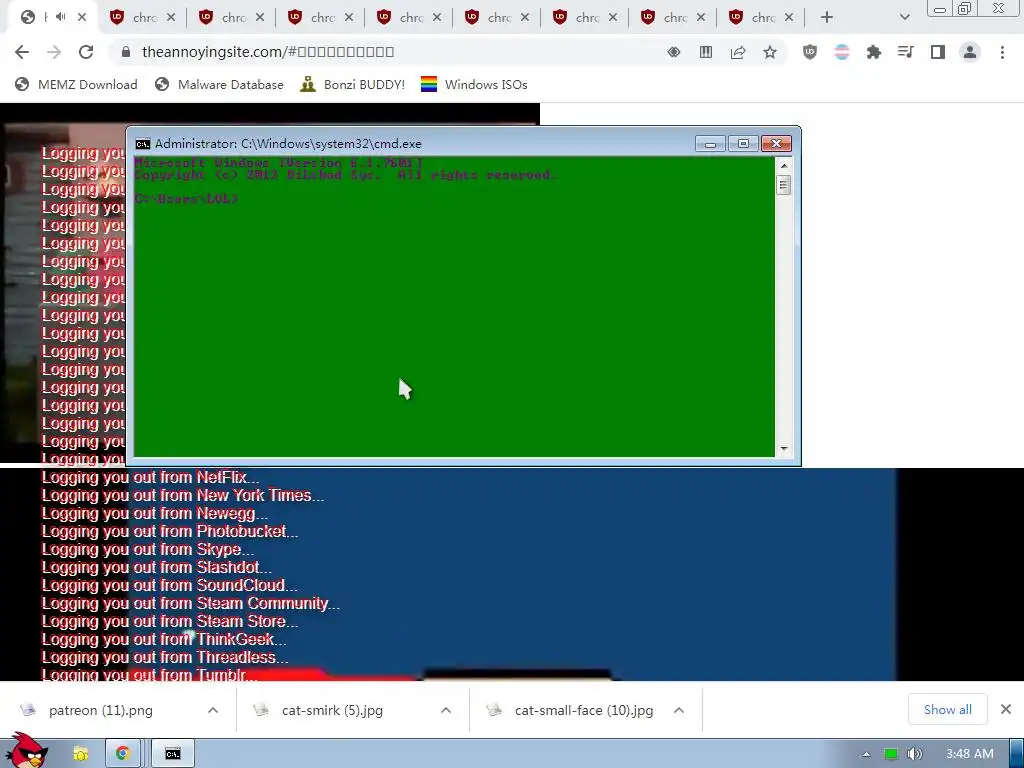This screenshot has height=768, width=1024.
Task: Bookmark this page with the star icon
Action: point(770,52)
